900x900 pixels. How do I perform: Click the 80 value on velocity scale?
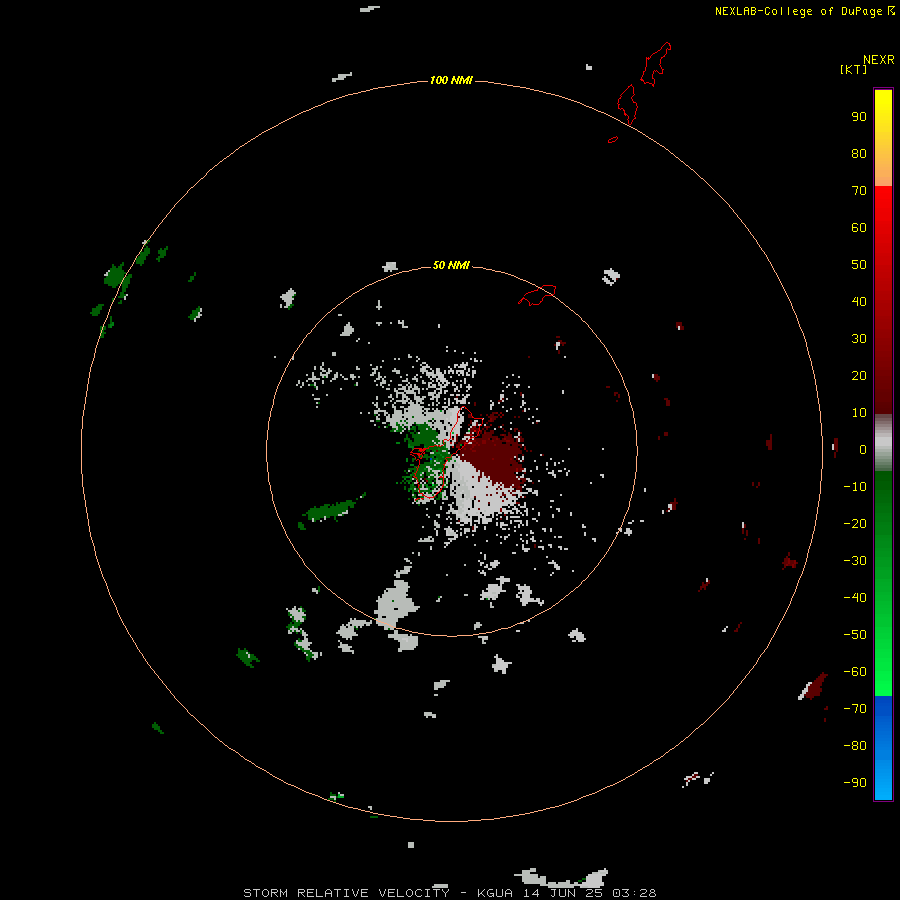tap(859, 153)
